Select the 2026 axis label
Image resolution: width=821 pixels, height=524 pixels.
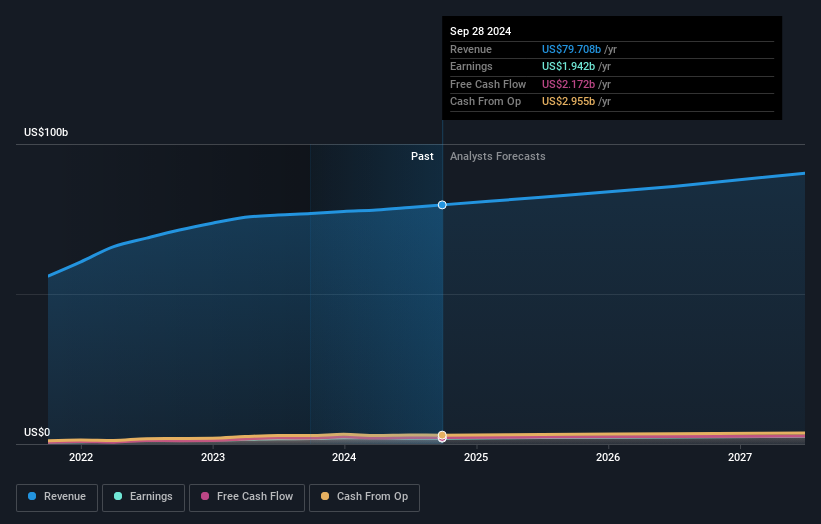[x=608, y=458]
